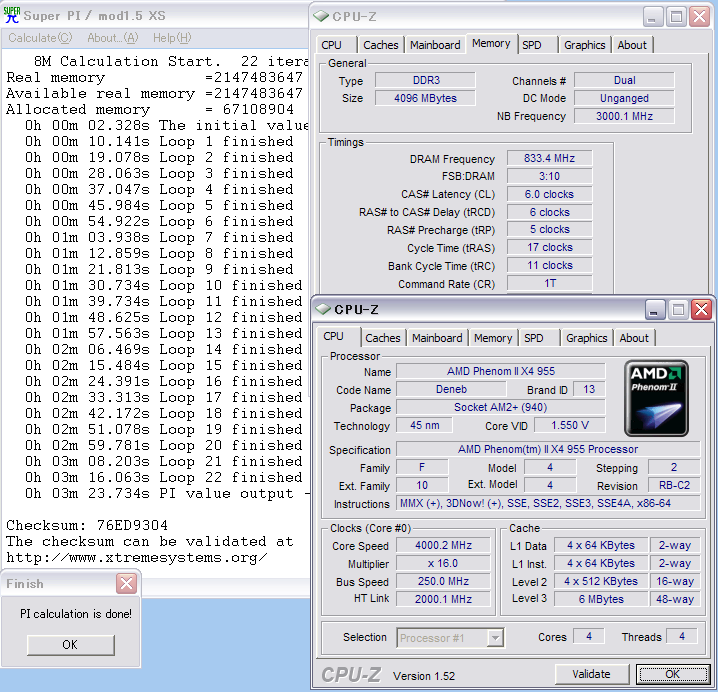Switch to Memory tab in lower CPU-Z
Screen dimensions: 718x692
coord(493,338)
